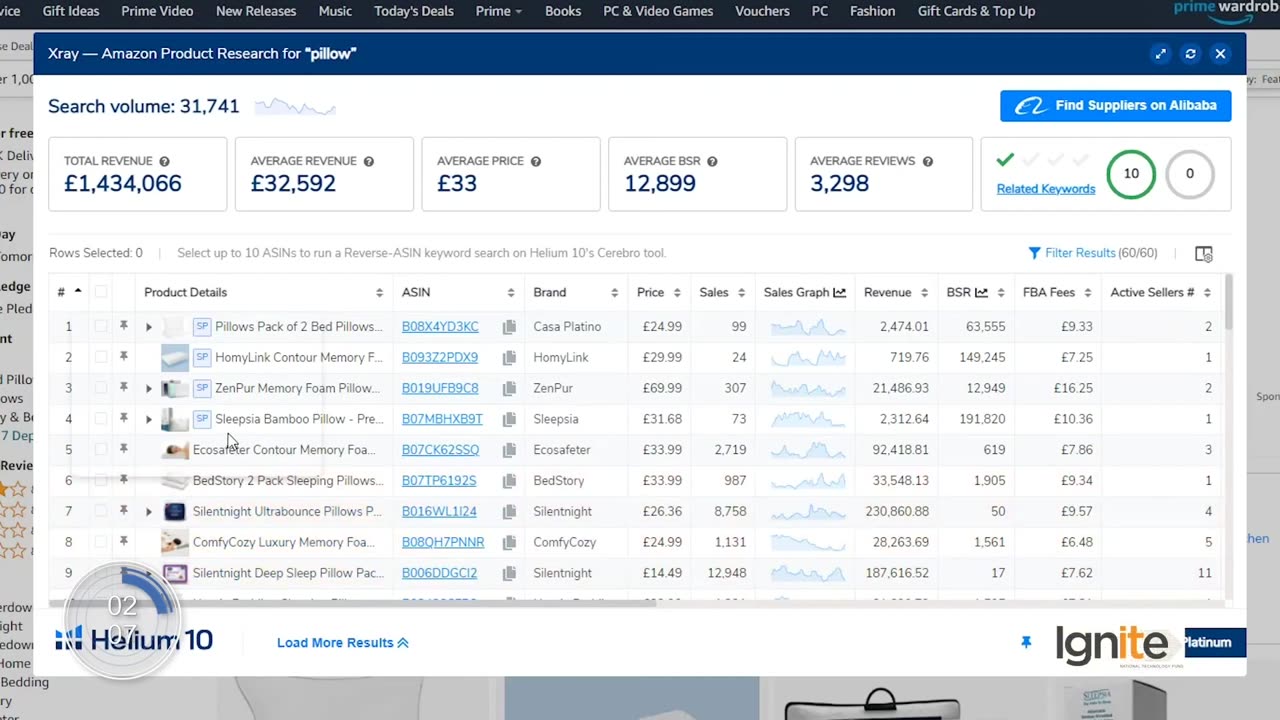
Task: Click Load More Results
Action: tap(343, 643)
